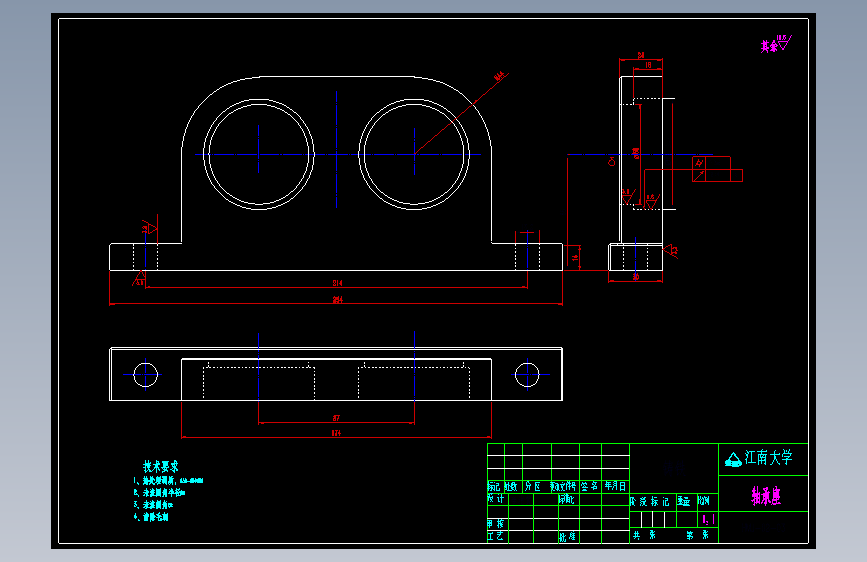The width and height of the screenshot is (867, 562).
Task: Select the 174 housing-width dimension in top view
Action: 336,433
